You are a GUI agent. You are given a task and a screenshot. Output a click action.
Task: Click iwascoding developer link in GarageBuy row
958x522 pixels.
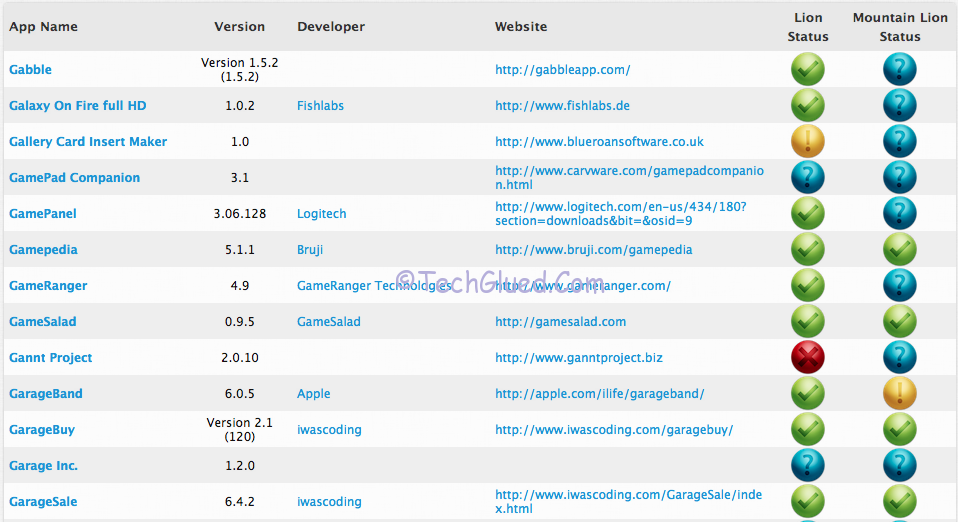point(329,430)
